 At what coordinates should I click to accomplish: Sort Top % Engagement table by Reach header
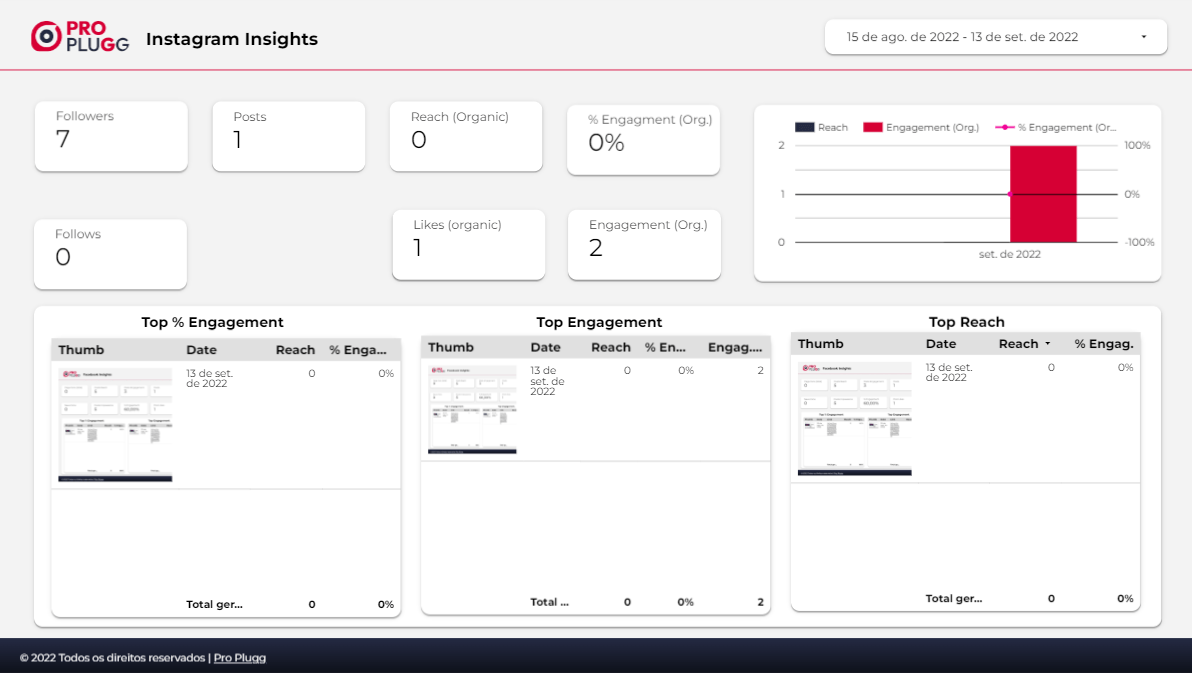(x=295, y=350)
